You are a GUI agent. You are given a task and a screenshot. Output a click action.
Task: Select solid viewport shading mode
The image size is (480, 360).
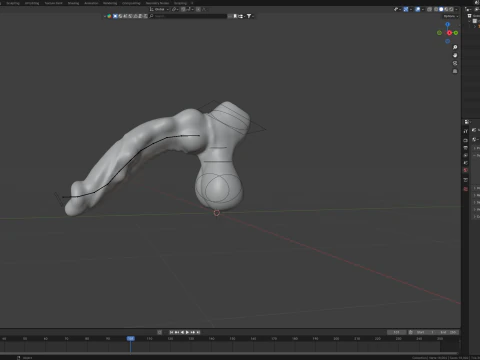[x=441, y=9]
